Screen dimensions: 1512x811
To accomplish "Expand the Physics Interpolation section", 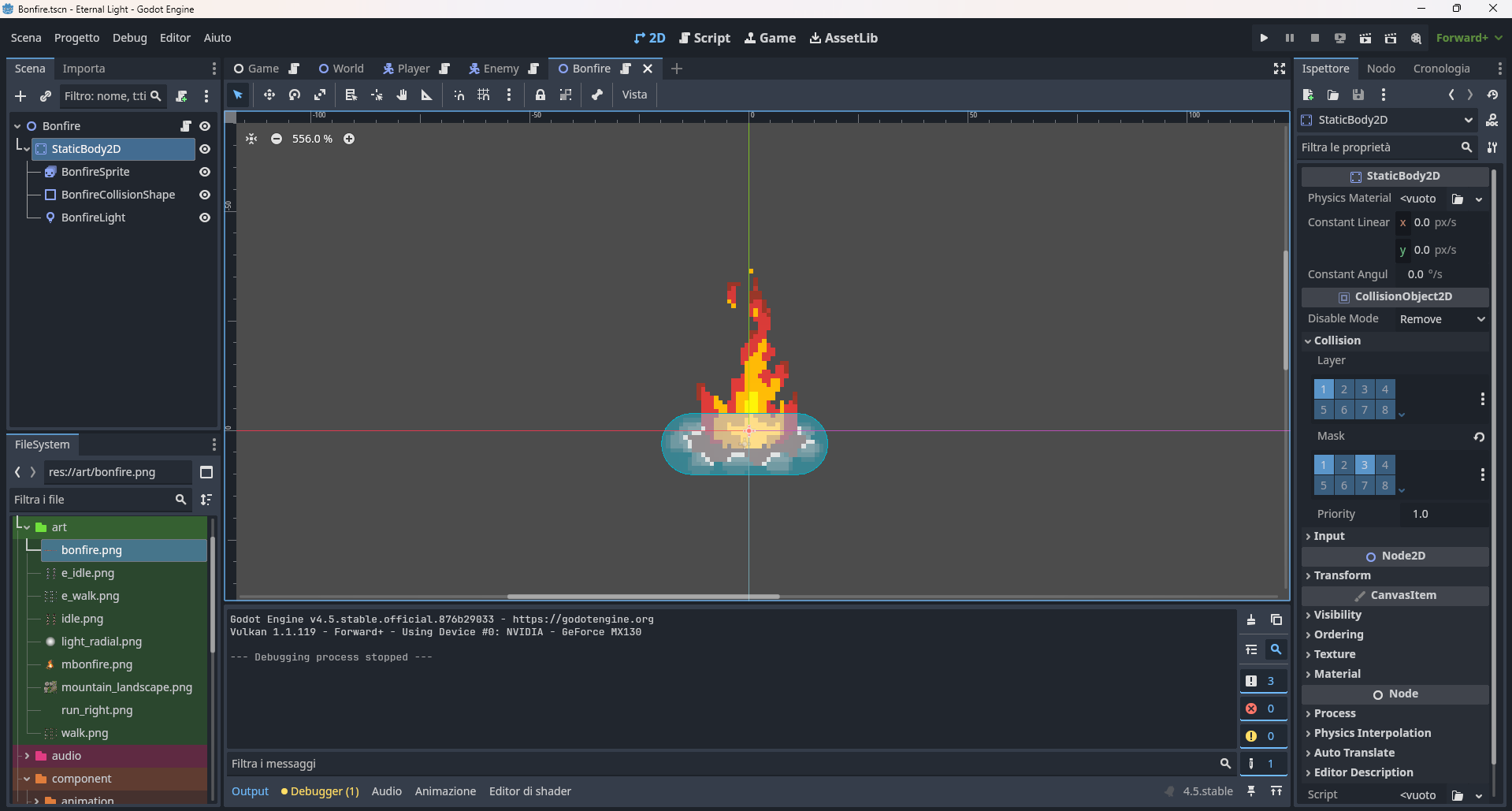I will [x=1395, y=733].
